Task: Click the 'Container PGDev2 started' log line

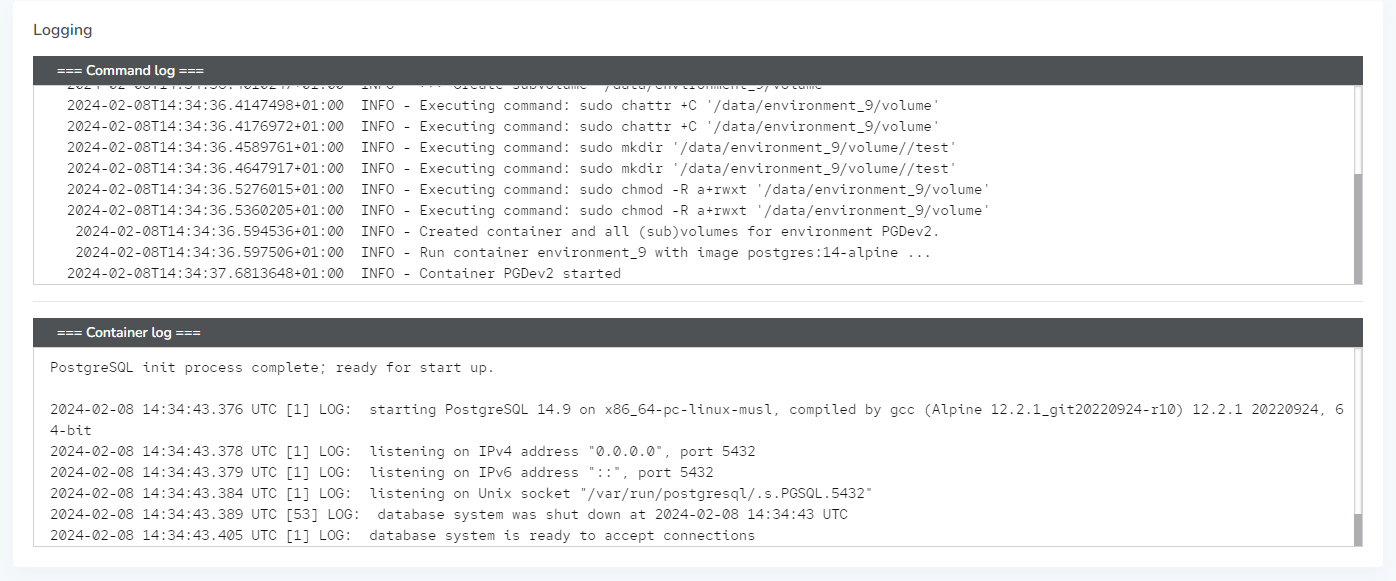Action: pyautogui.click(x=344, y=273)
